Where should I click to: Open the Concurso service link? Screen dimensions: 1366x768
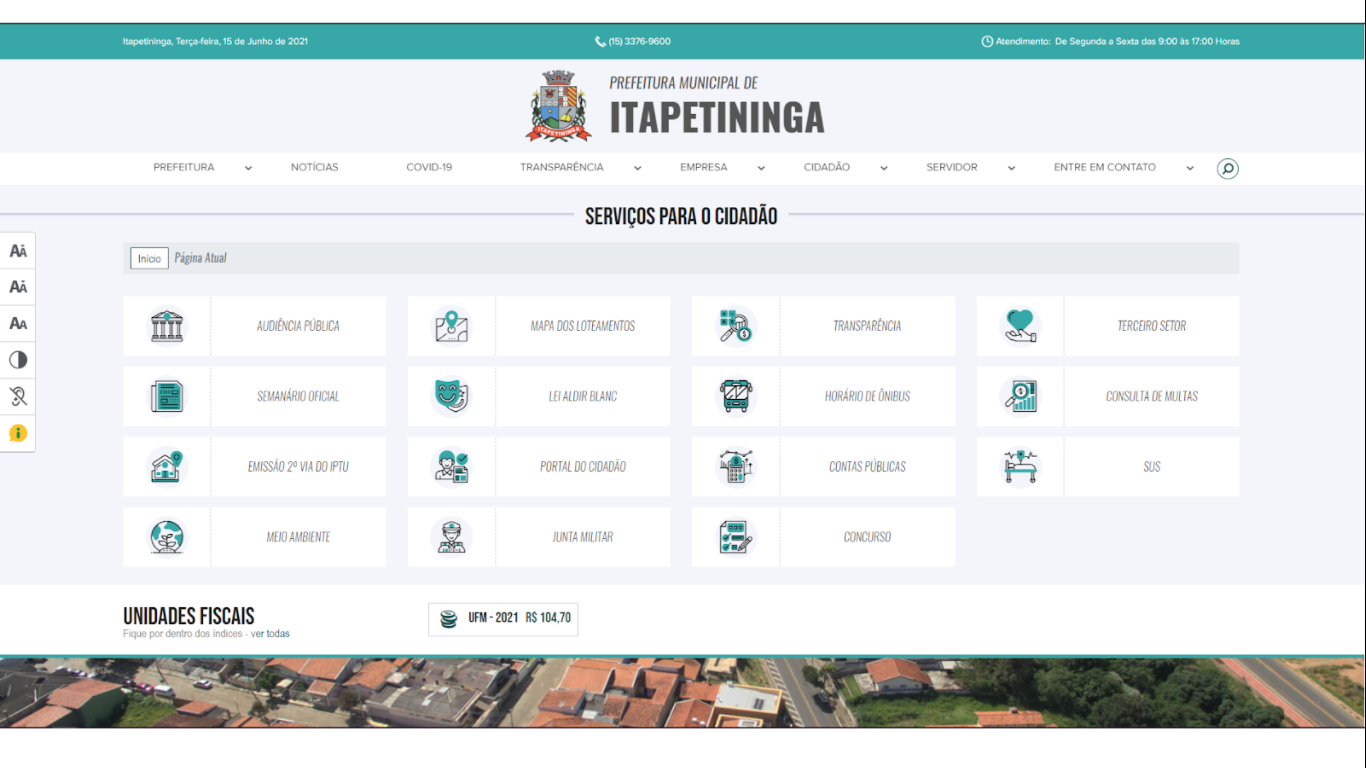point(868,537)
